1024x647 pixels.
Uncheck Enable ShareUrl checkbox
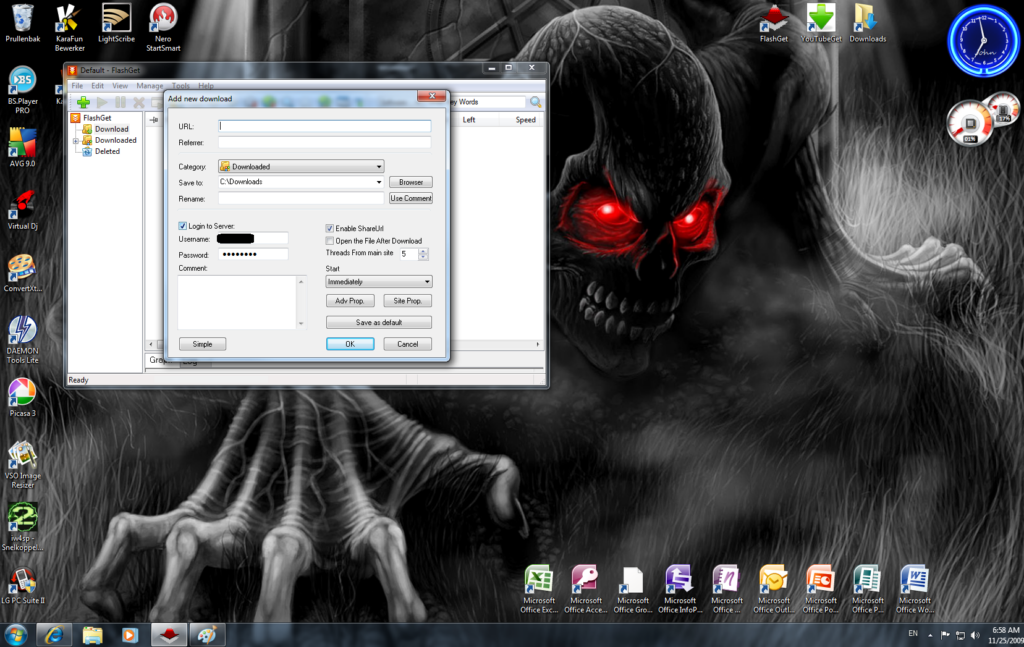pos(330,229)
